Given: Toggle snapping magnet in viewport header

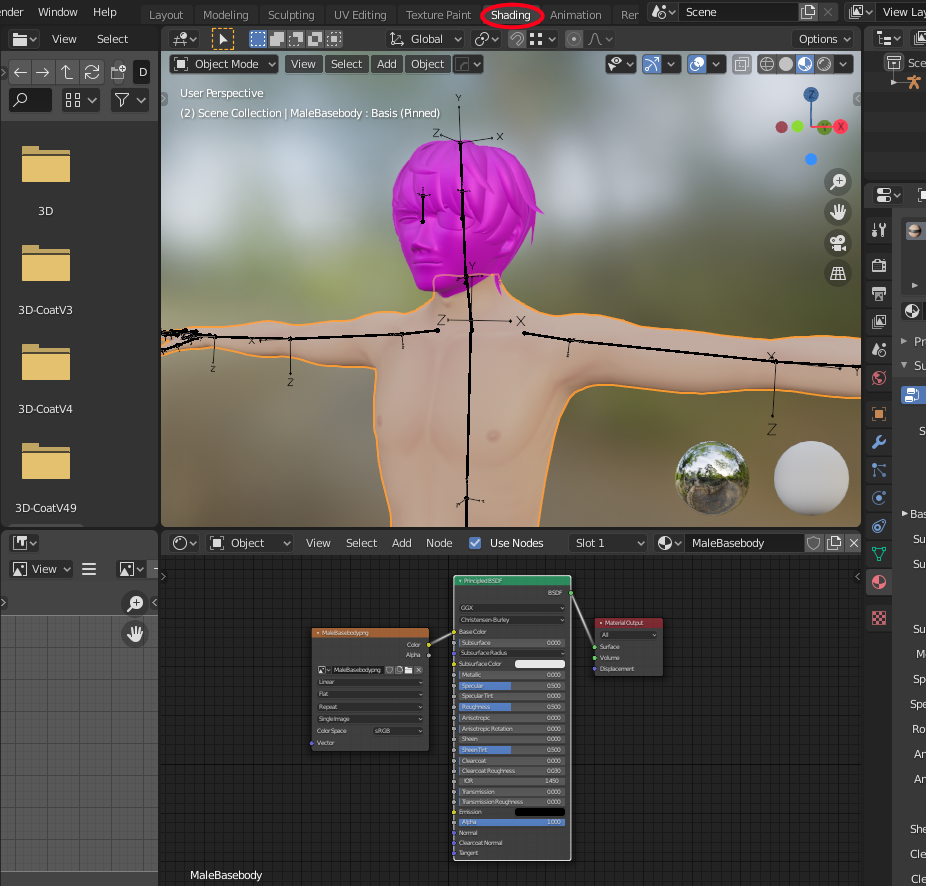Looking at the screenshot, I should [517, 39].
